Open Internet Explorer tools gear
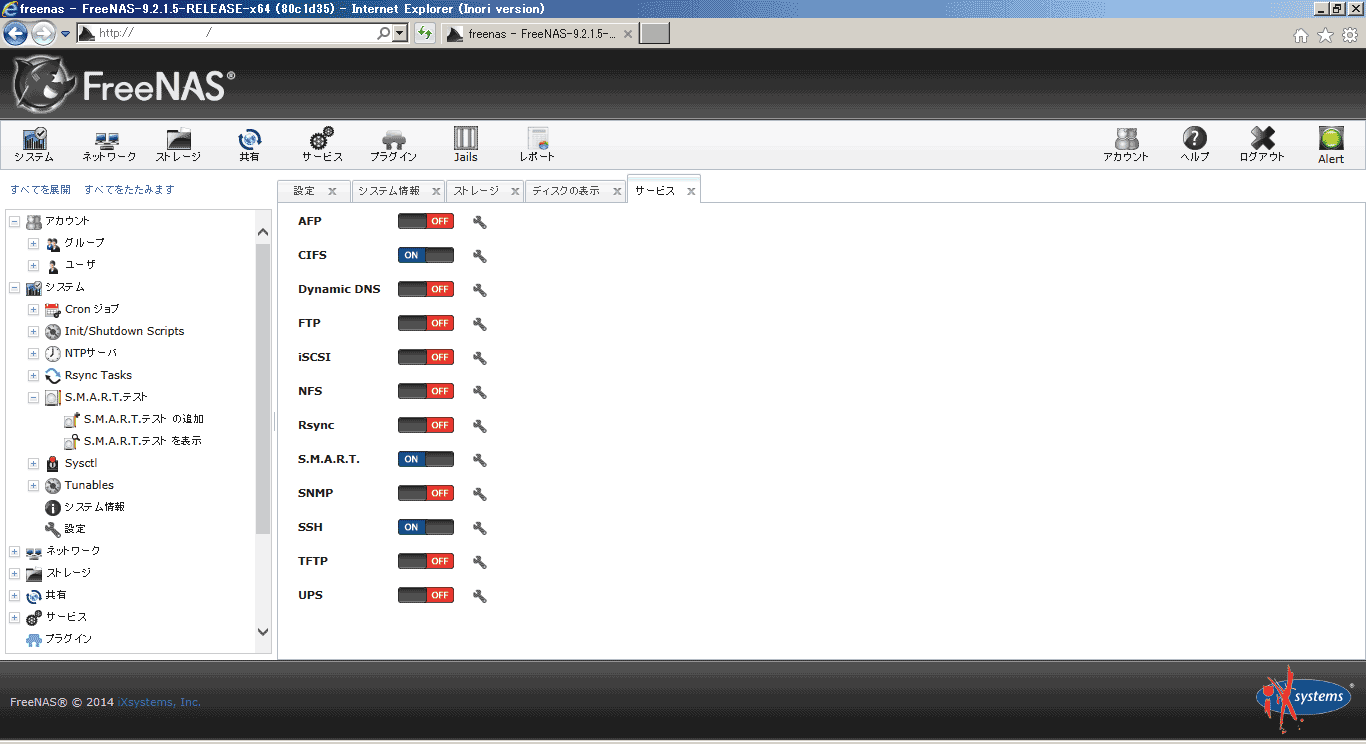 1350,35
